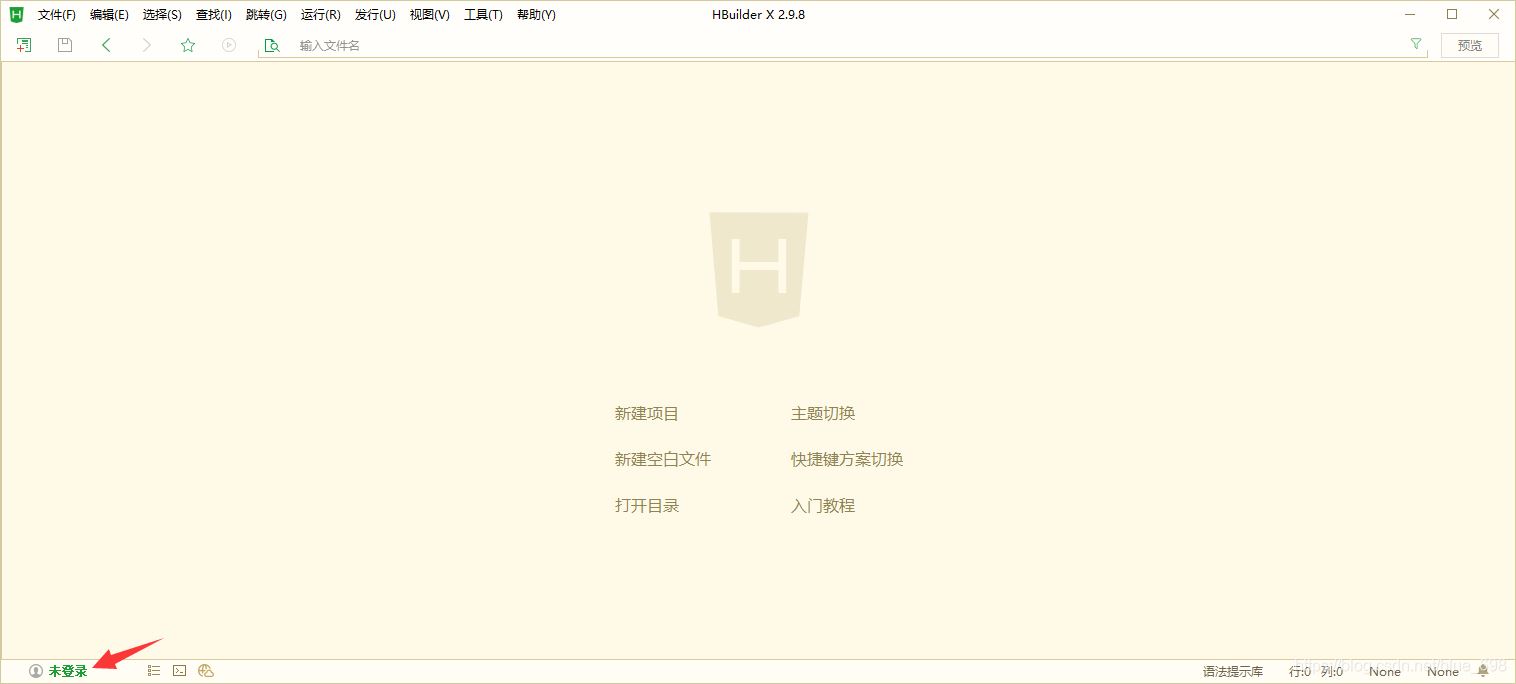Open file search with the magnifier document icon
The height and width of the screenshot is (684, 1516).
271,45
